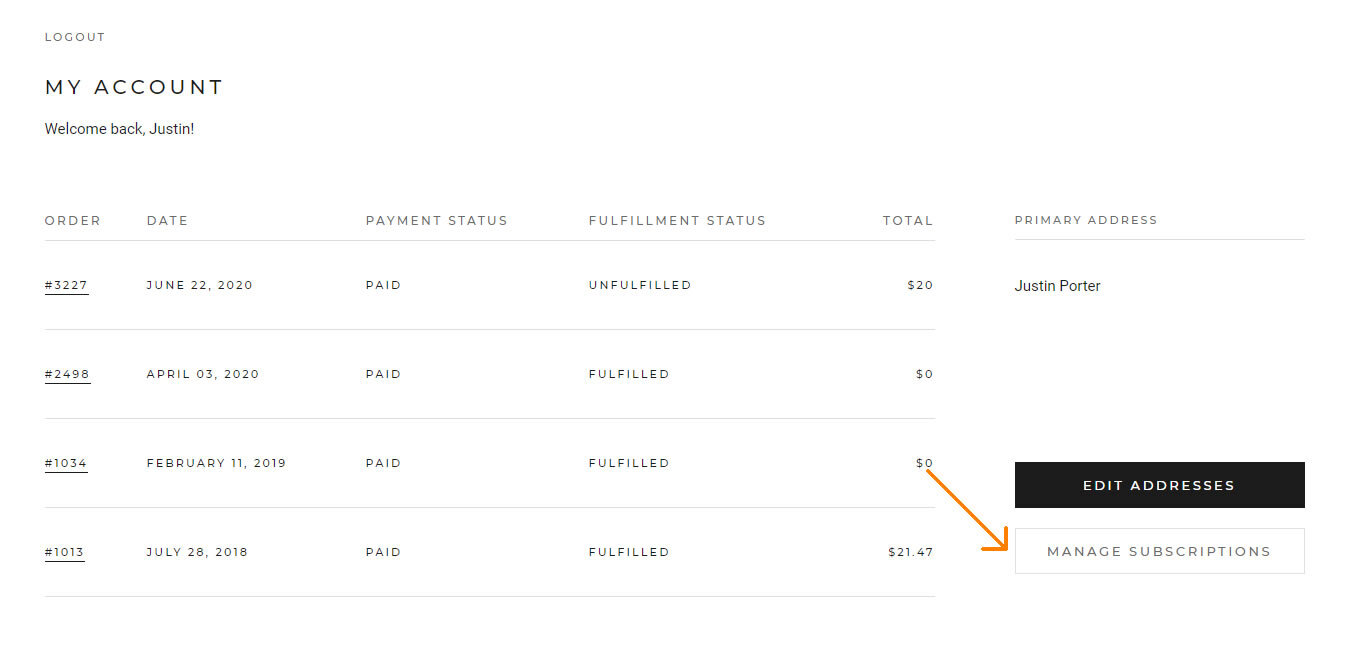The width and height of the screenshot is (1364, 652).
Task: Click the Total column header
Action: (x=907, y=220)
